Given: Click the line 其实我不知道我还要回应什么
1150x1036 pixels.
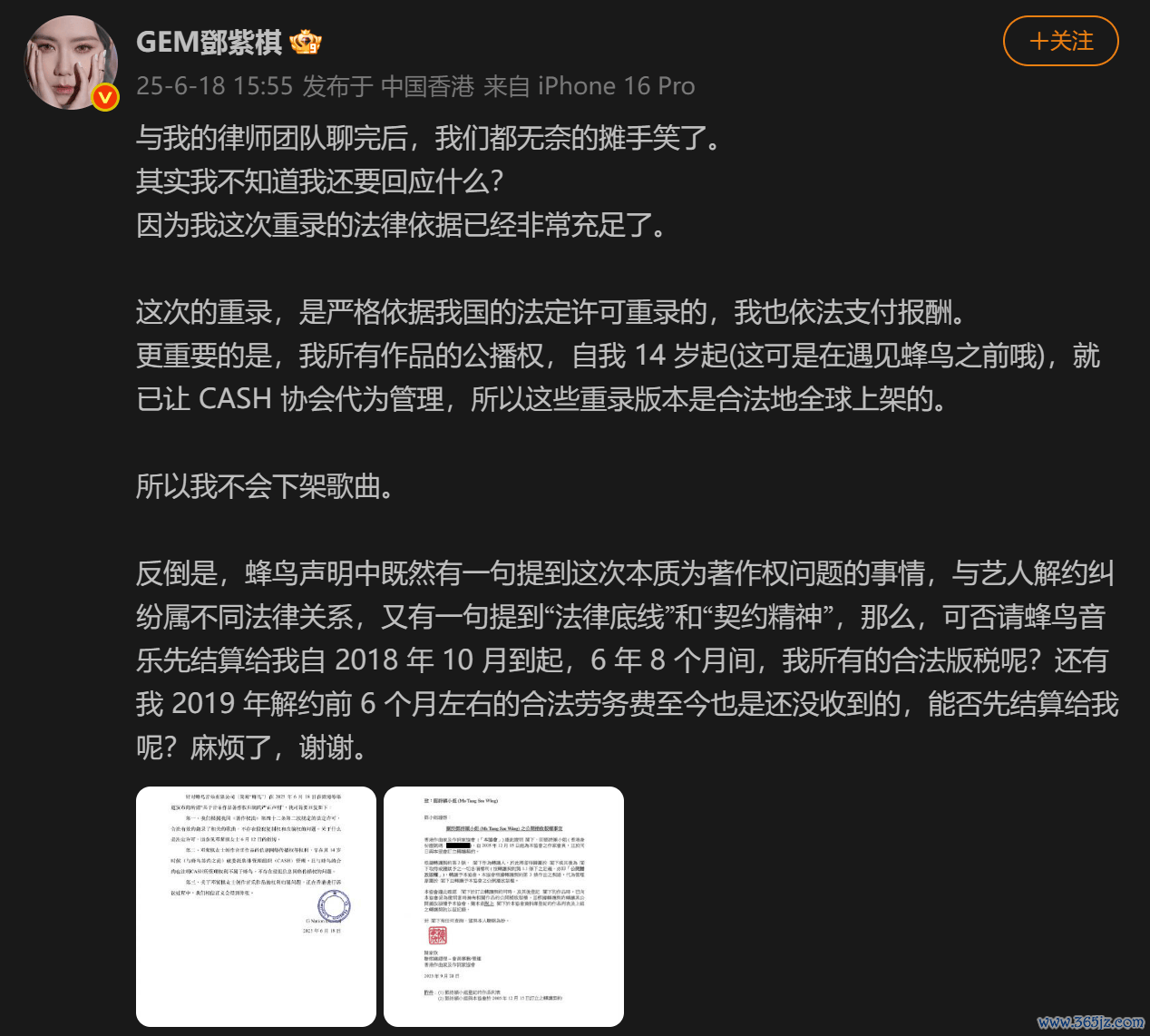Looking at the screenshot, I should 319,181.
